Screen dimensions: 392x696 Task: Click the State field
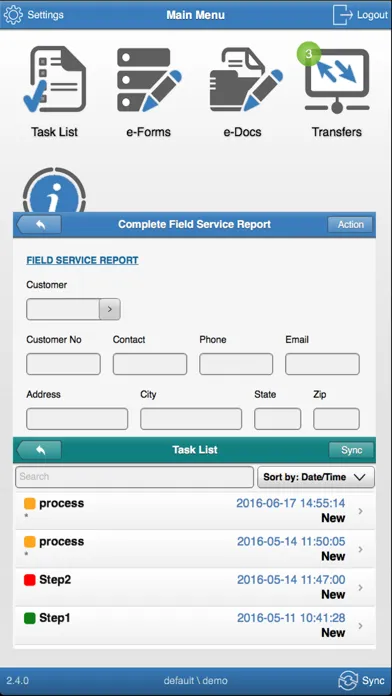pyautogui.click(x=277, y=419)
